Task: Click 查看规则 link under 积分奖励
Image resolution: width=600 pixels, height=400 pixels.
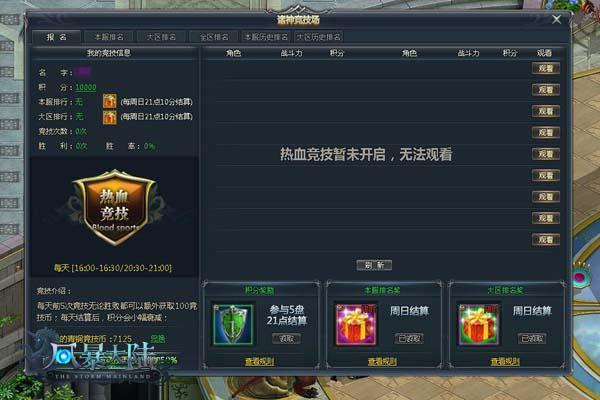Action: 259,361
